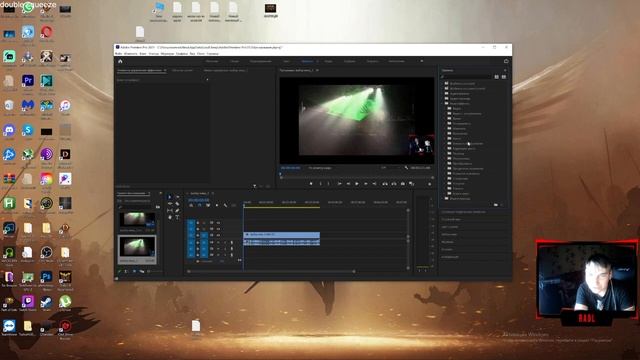Open Photoshop desktop shortcut icon

(46, 277)
